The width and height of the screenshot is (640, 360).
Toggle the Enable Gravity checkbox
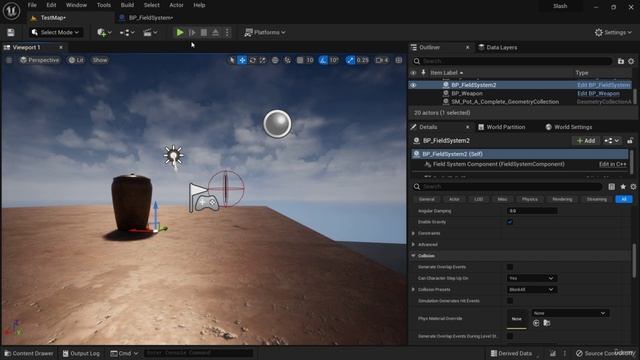pos(510,222)
